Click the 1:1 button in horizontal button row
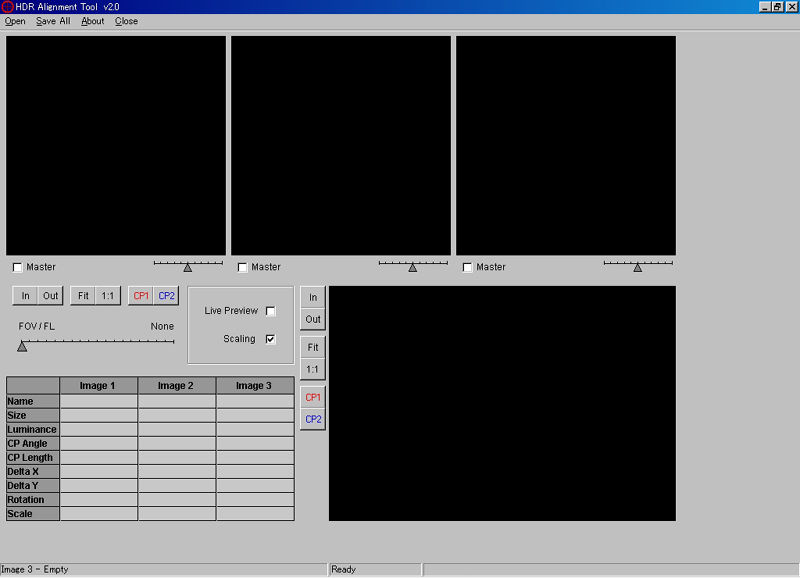 [x=108, y=296]
